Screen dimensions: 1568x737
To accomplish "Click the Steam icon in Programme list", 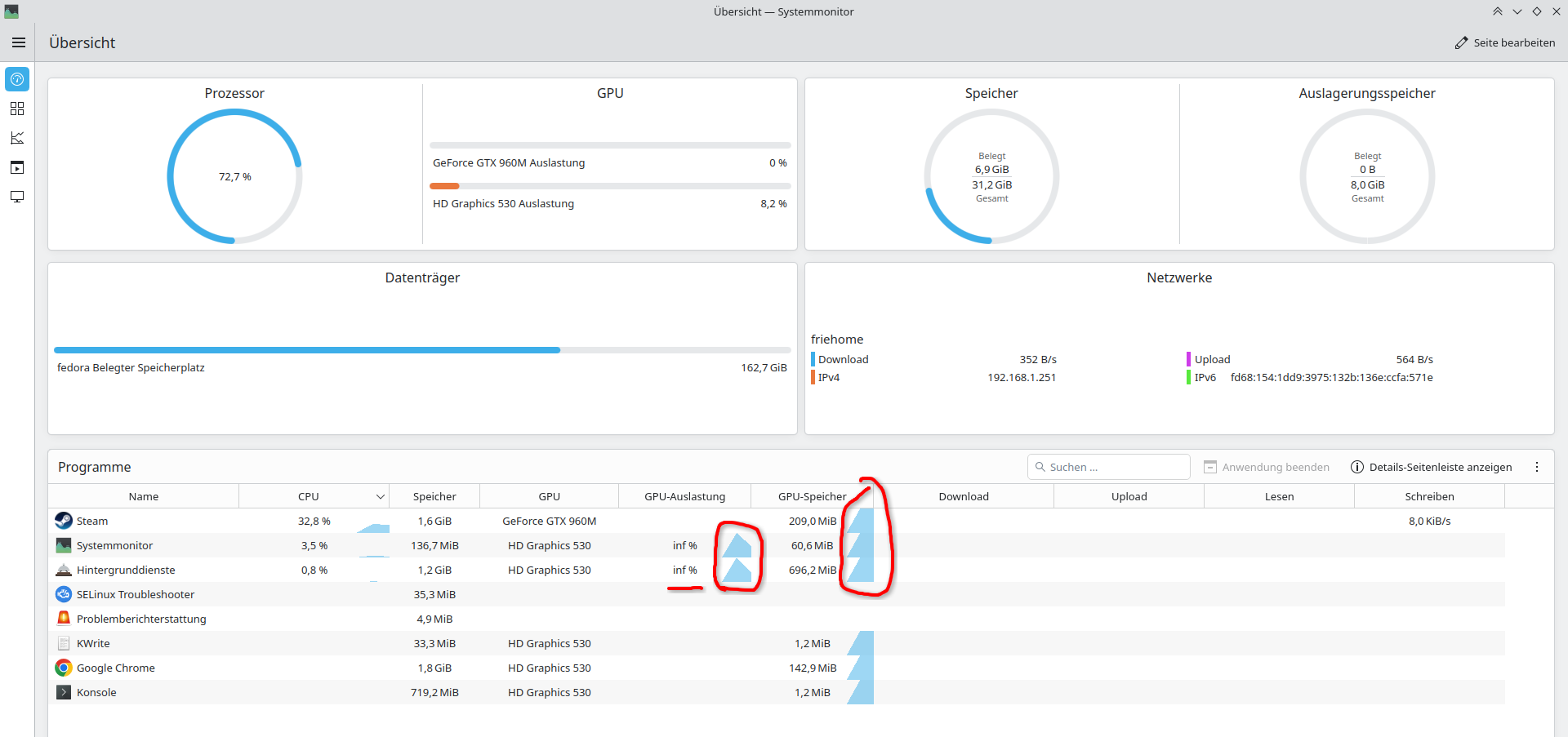I will click(x=64, y=521).
